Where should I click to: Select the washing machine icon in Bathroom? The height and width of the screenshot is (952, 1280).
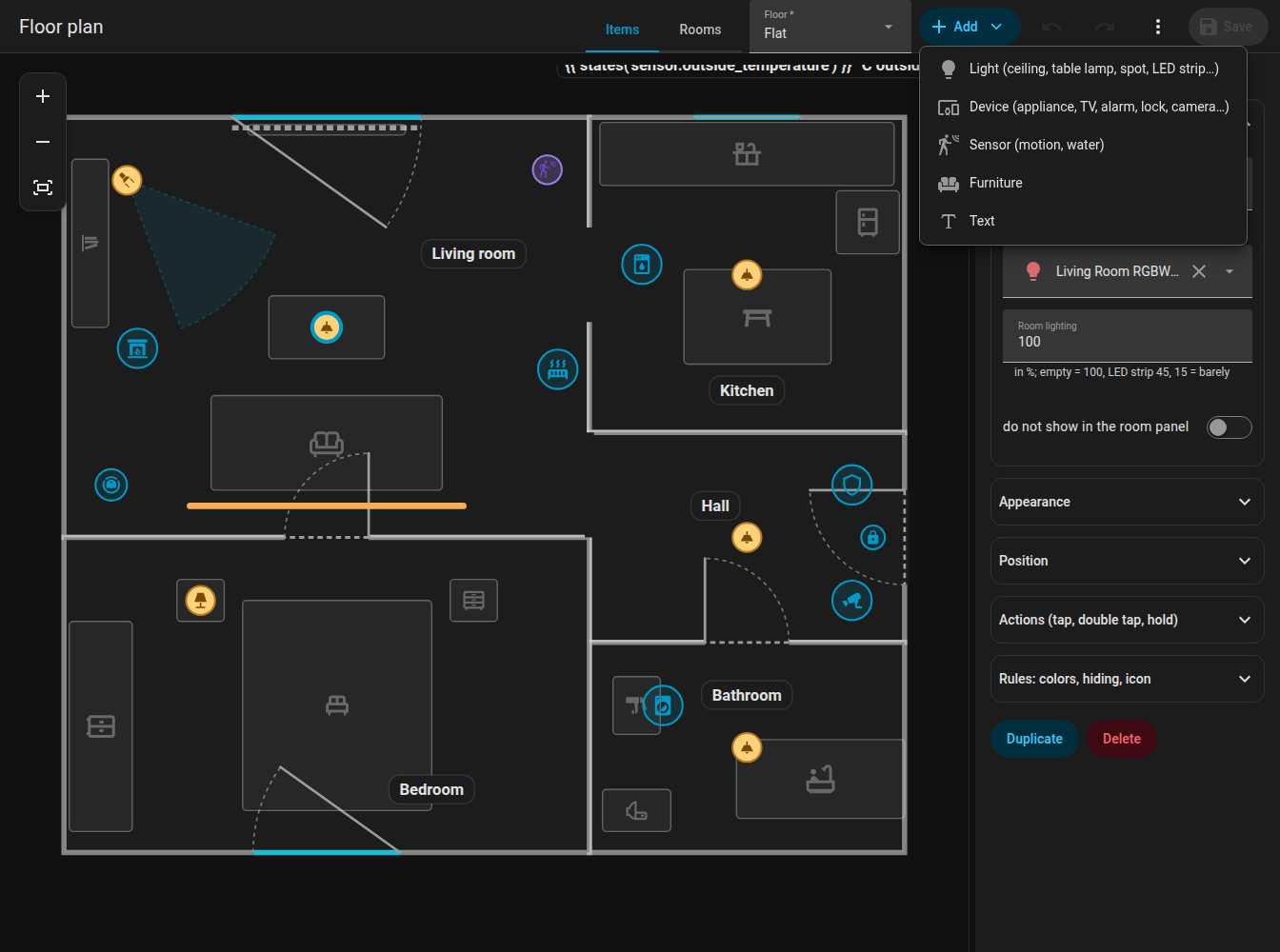pyautogui.click(x=663, y=705)
